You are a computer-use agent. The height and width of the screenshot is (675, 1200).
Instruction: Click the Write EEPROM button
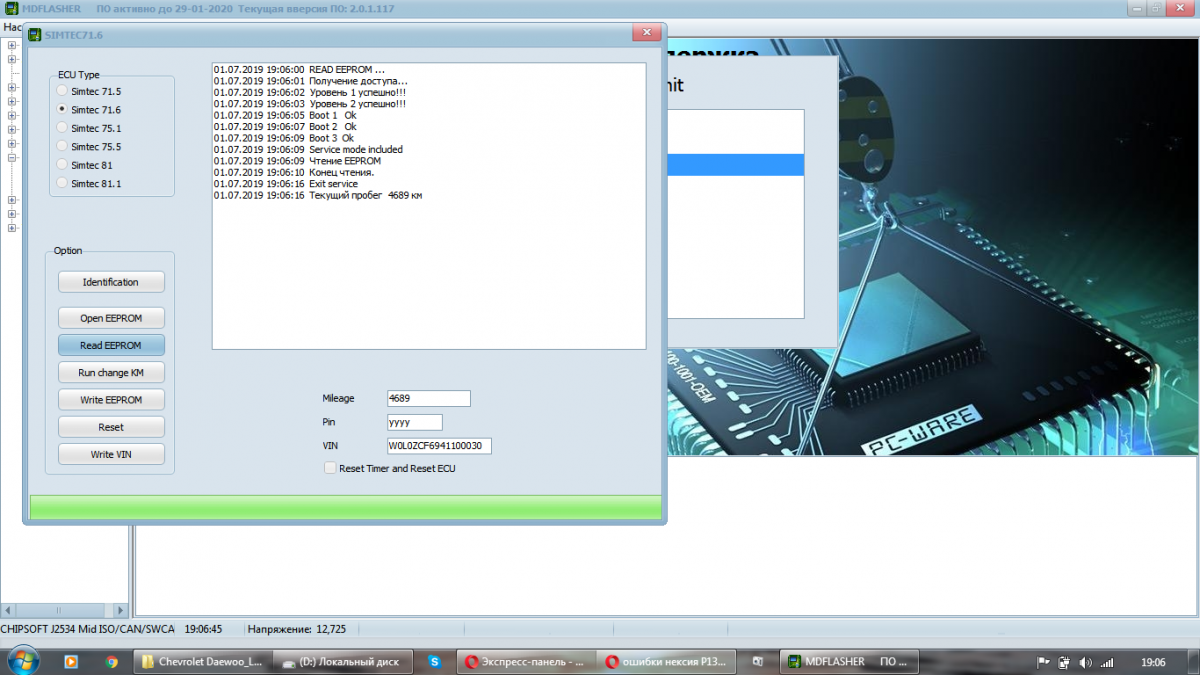coord(111,400)
